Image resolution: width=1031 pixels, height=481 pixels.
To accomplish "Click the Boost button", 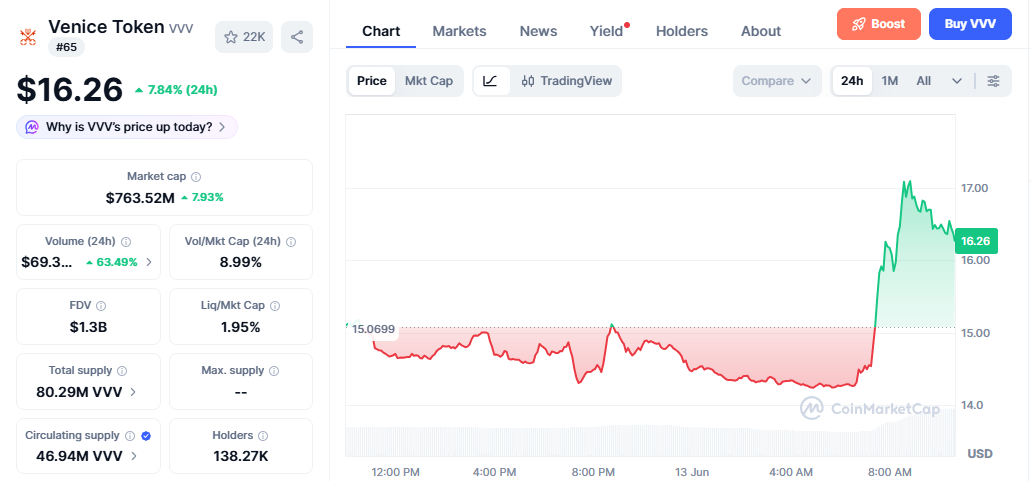I will click(878, 24).
